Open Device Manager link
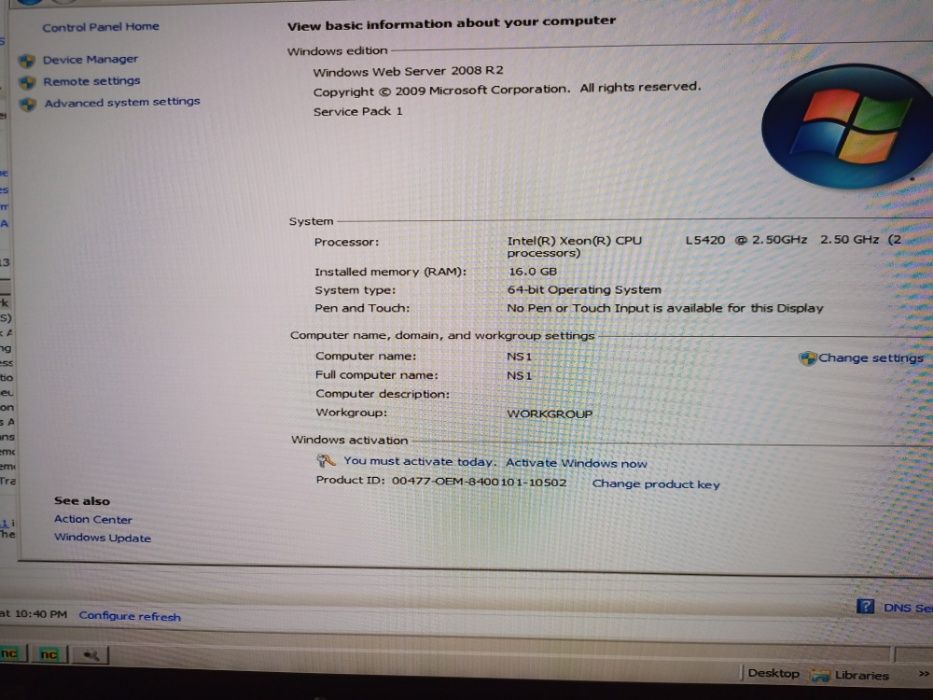The height and width of the screenshot is (700, 933). tap(90, 60)
